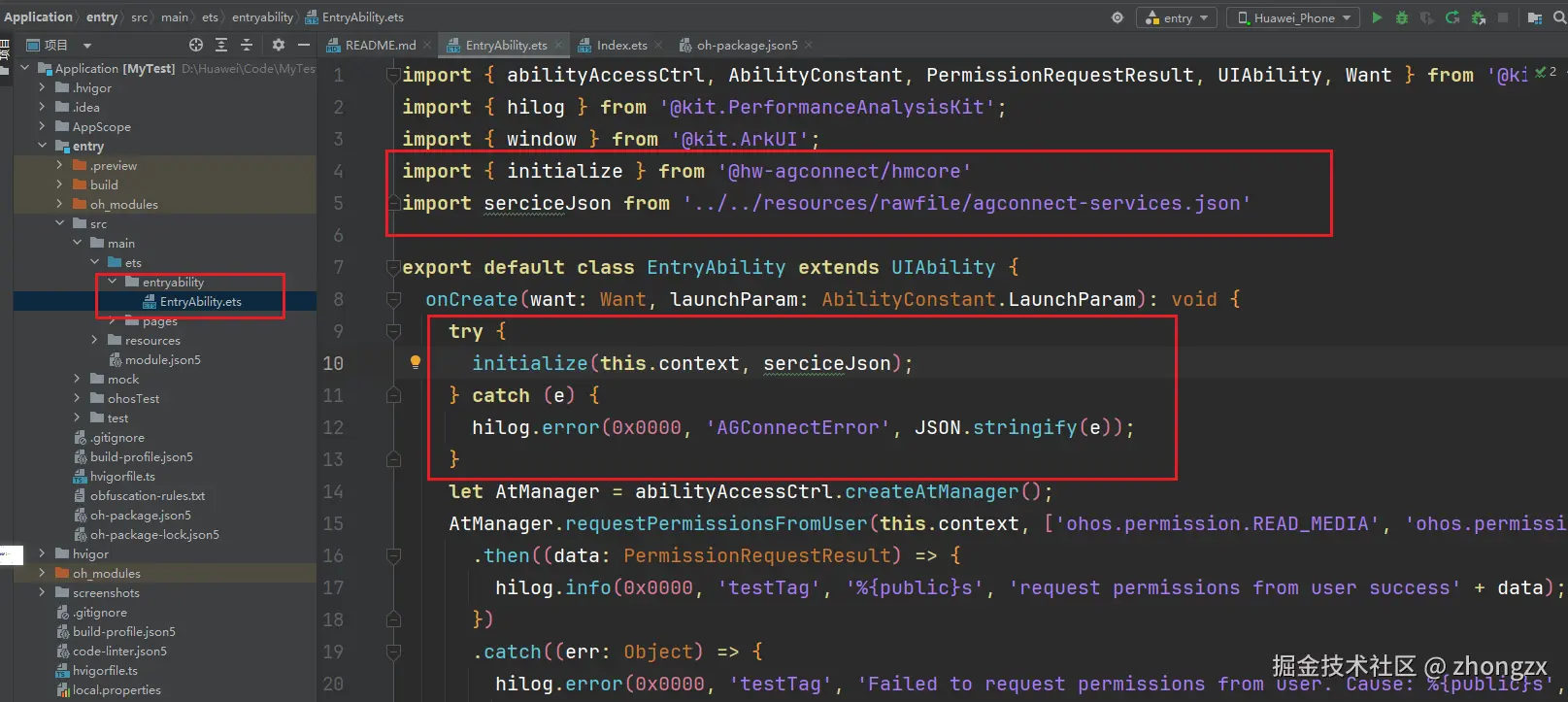Open project panel settings gear
1568x702 pixels.
[x=279, y=45]
